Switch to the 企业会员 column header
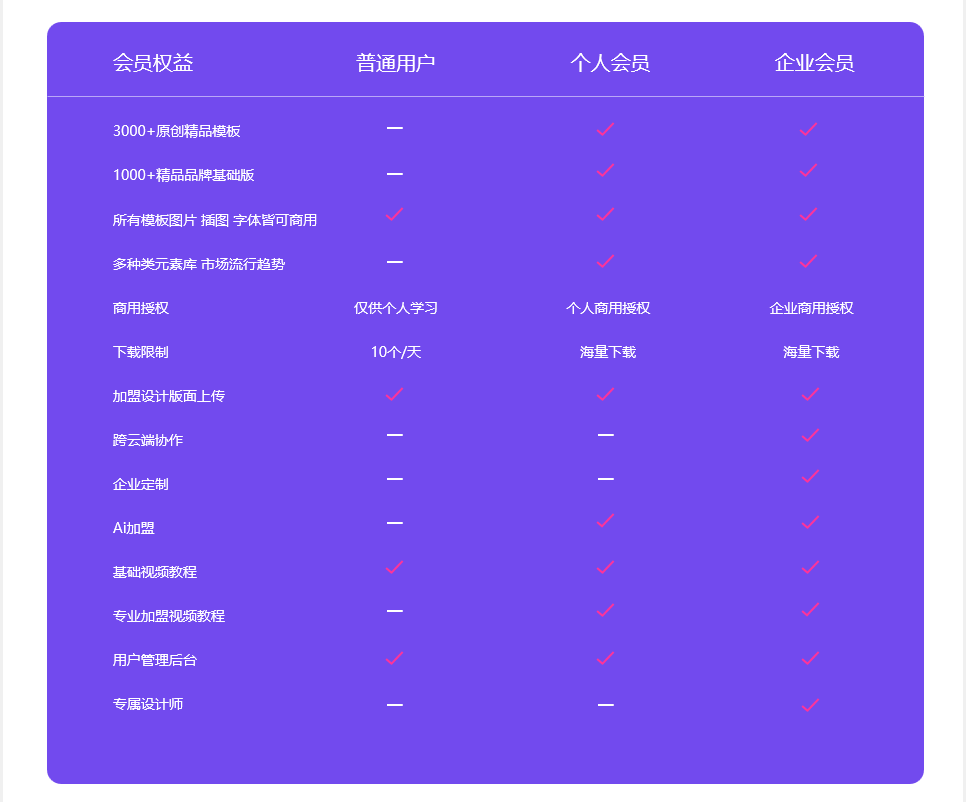966x802 pixels. click(x=812, y=60)
